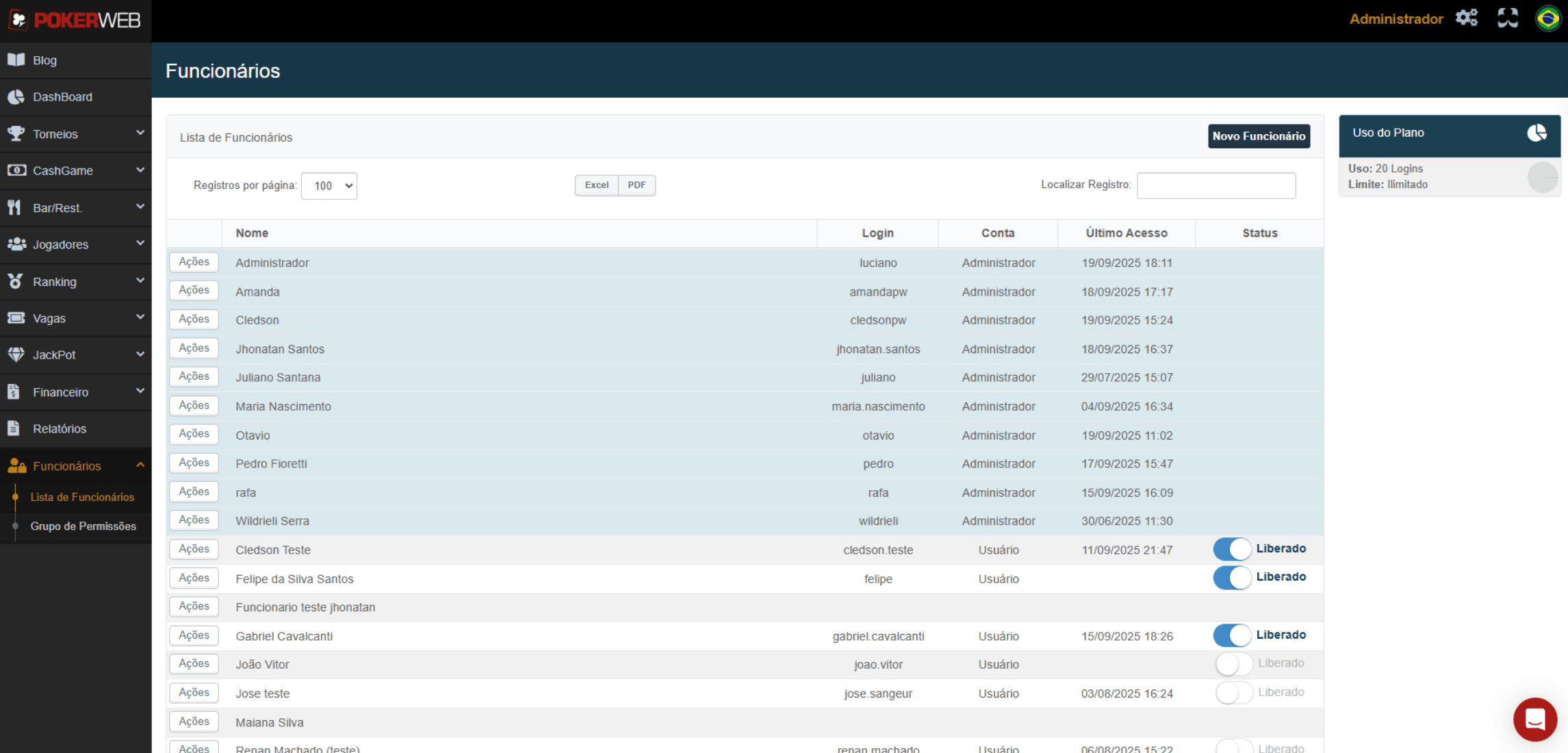Open Grupo de Permissões submenu item
This screenshot has width=1568, height=753.
(83, 526)
